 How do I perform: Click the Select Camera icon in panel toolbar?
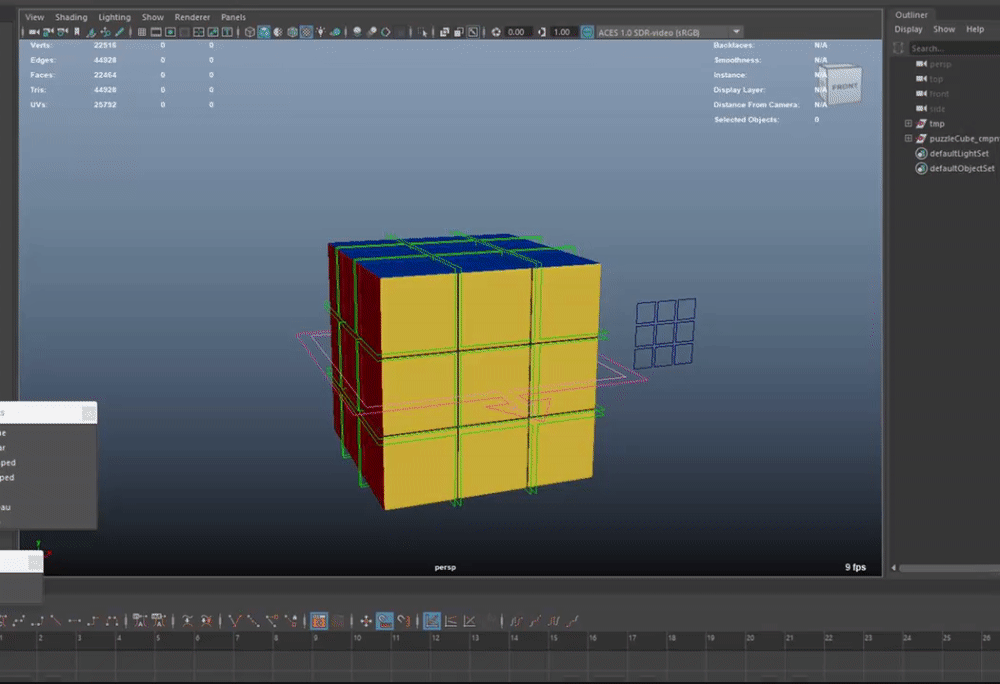(33, 32)
